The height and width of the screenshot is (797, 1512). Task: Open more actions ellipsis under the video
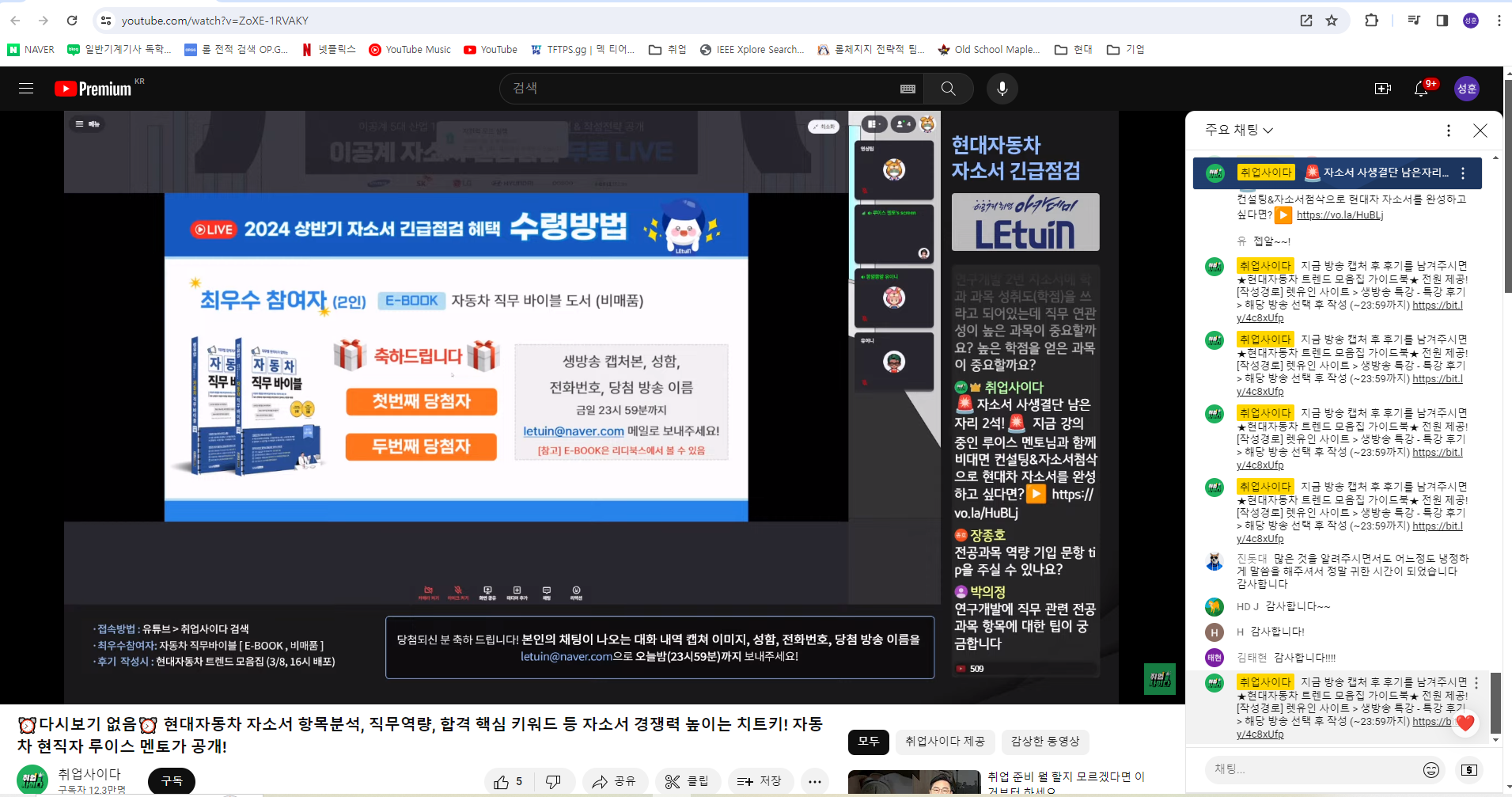coord(815,781)
